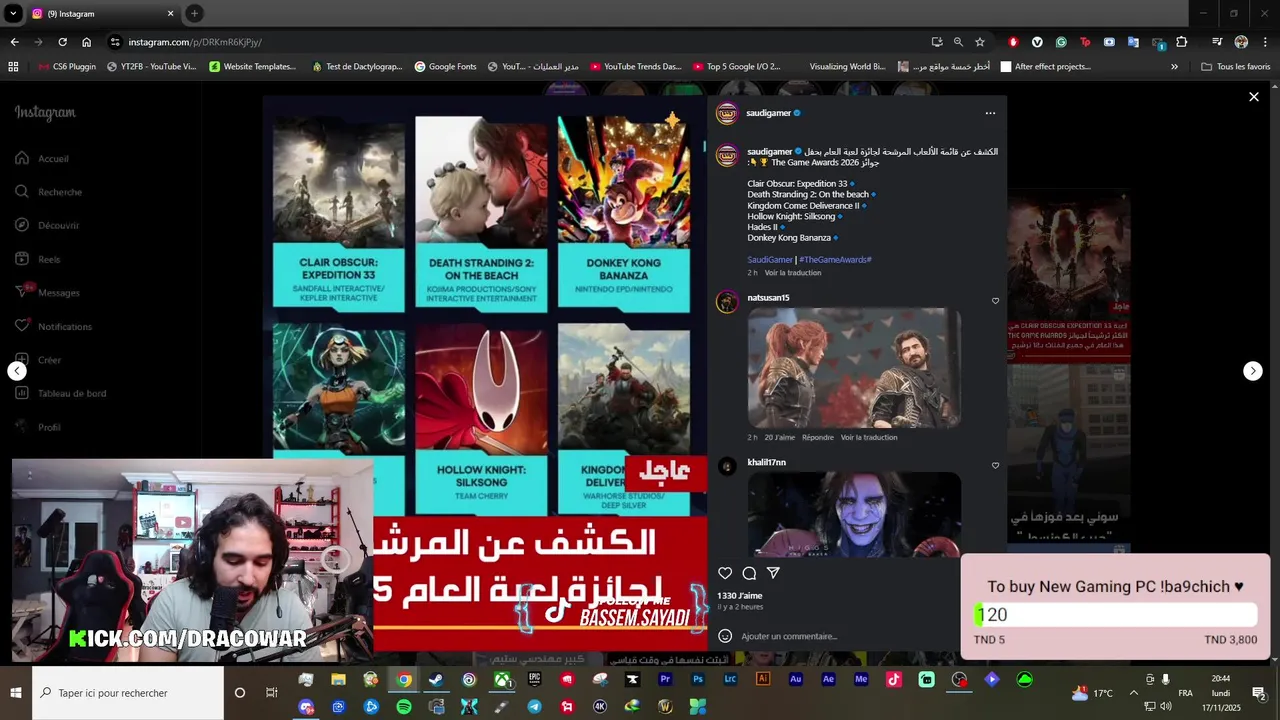This screenshot has width=1280, height=720.
Task: Open Google Fonts bookmark
Action: [x=445, y=67]
